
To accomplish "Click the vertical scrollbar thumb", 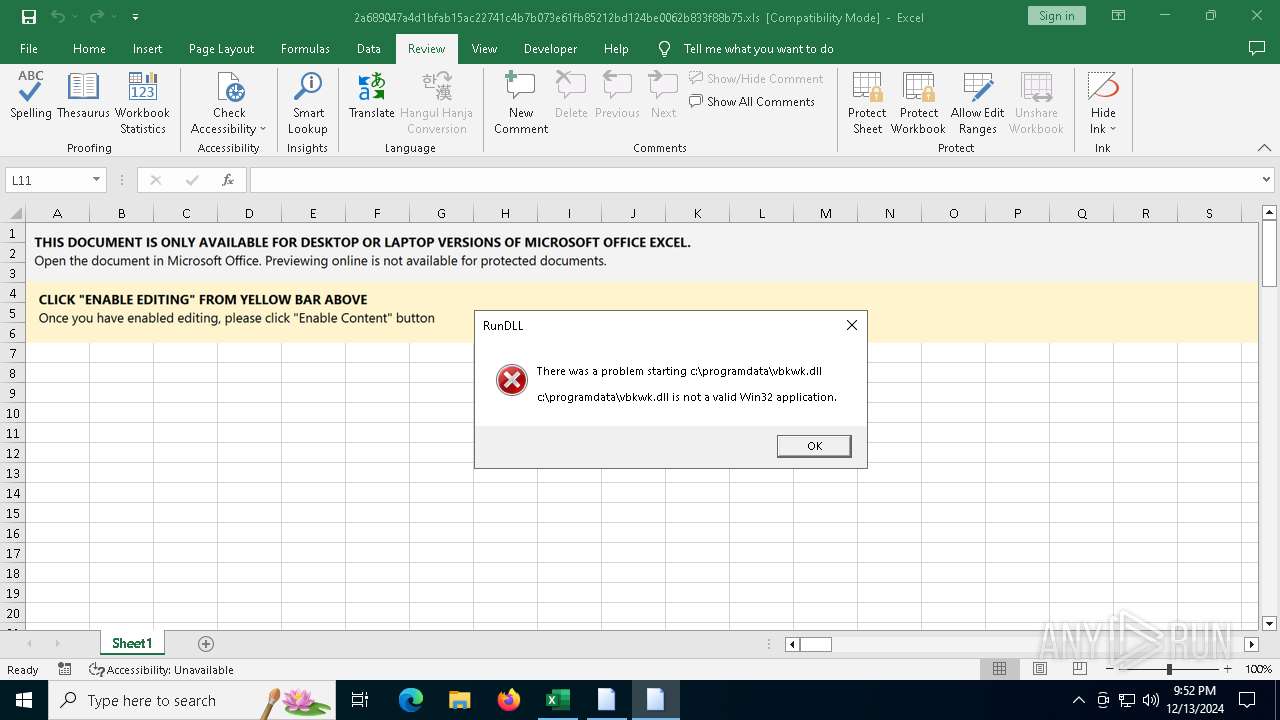I will [1269, 255].
